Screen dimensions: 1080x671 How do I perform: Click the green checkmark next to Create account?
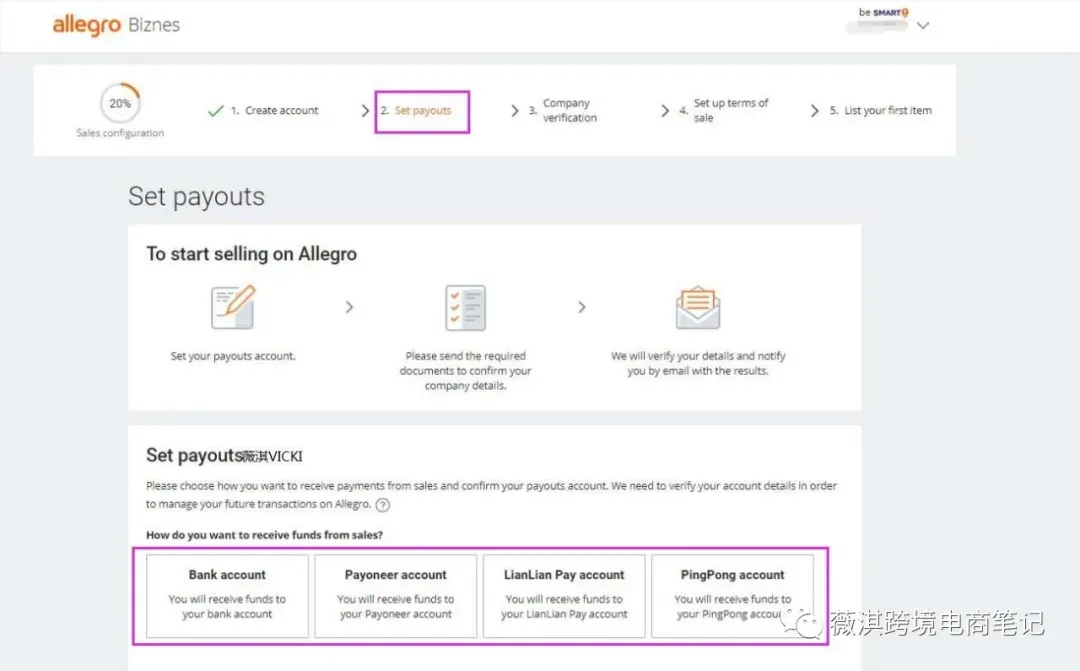pos(216,110)
